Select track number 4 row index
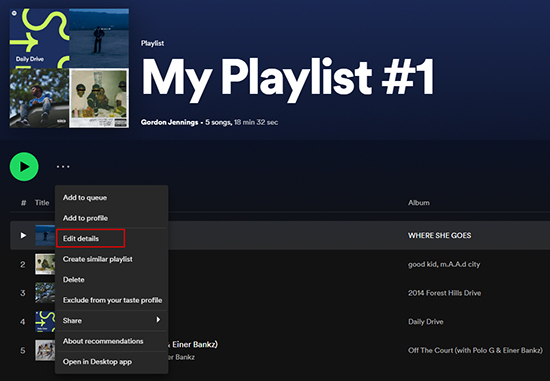 pyautogui.click(x=22, y=322)
